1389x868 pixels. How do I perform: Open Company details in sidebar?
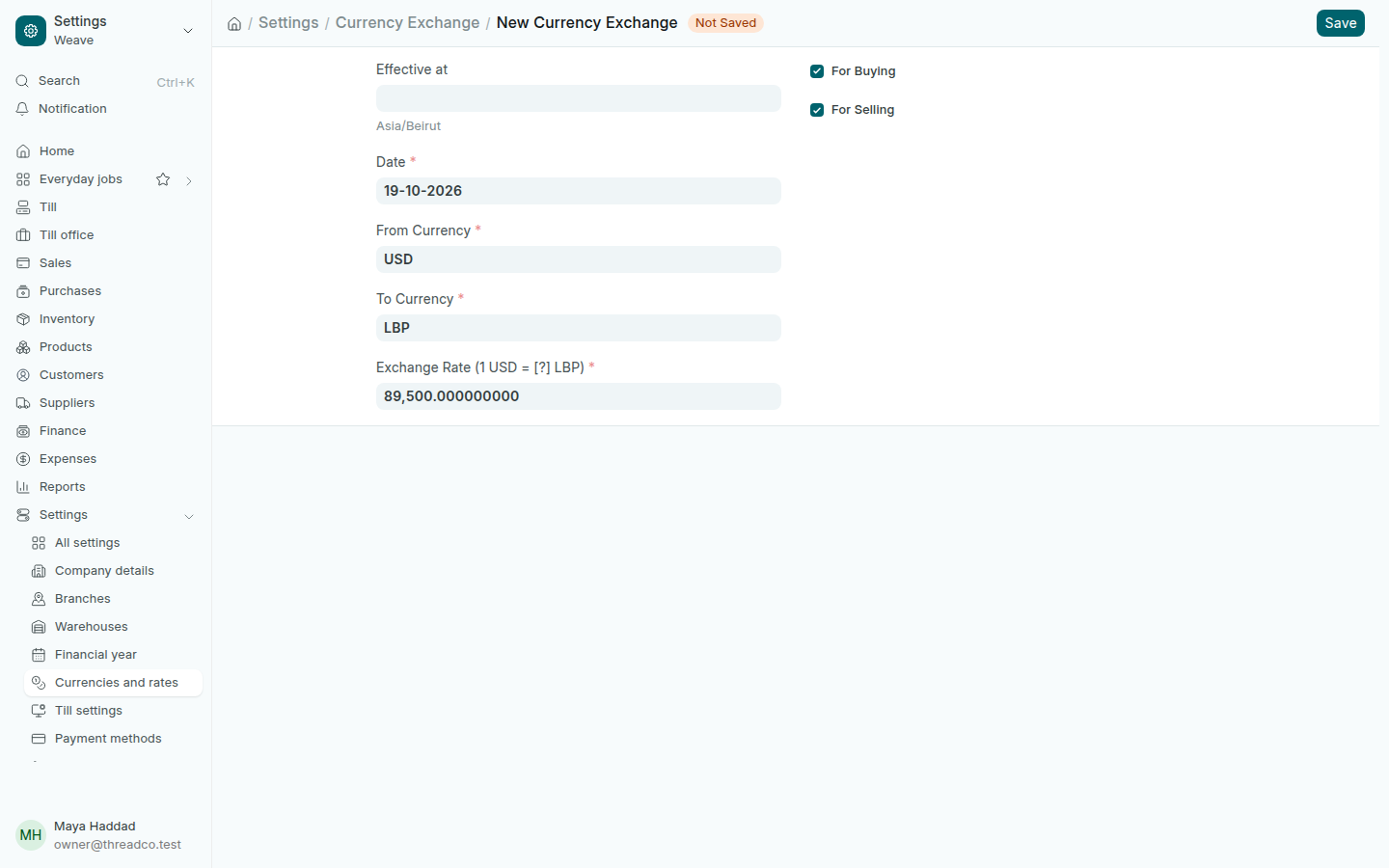click(113, 571)
